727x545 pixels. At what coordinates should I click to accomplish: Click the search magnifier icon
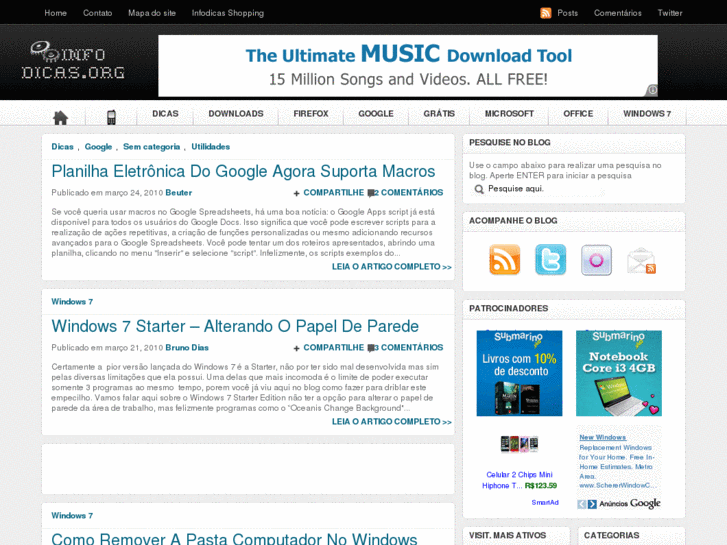point(479,189)
